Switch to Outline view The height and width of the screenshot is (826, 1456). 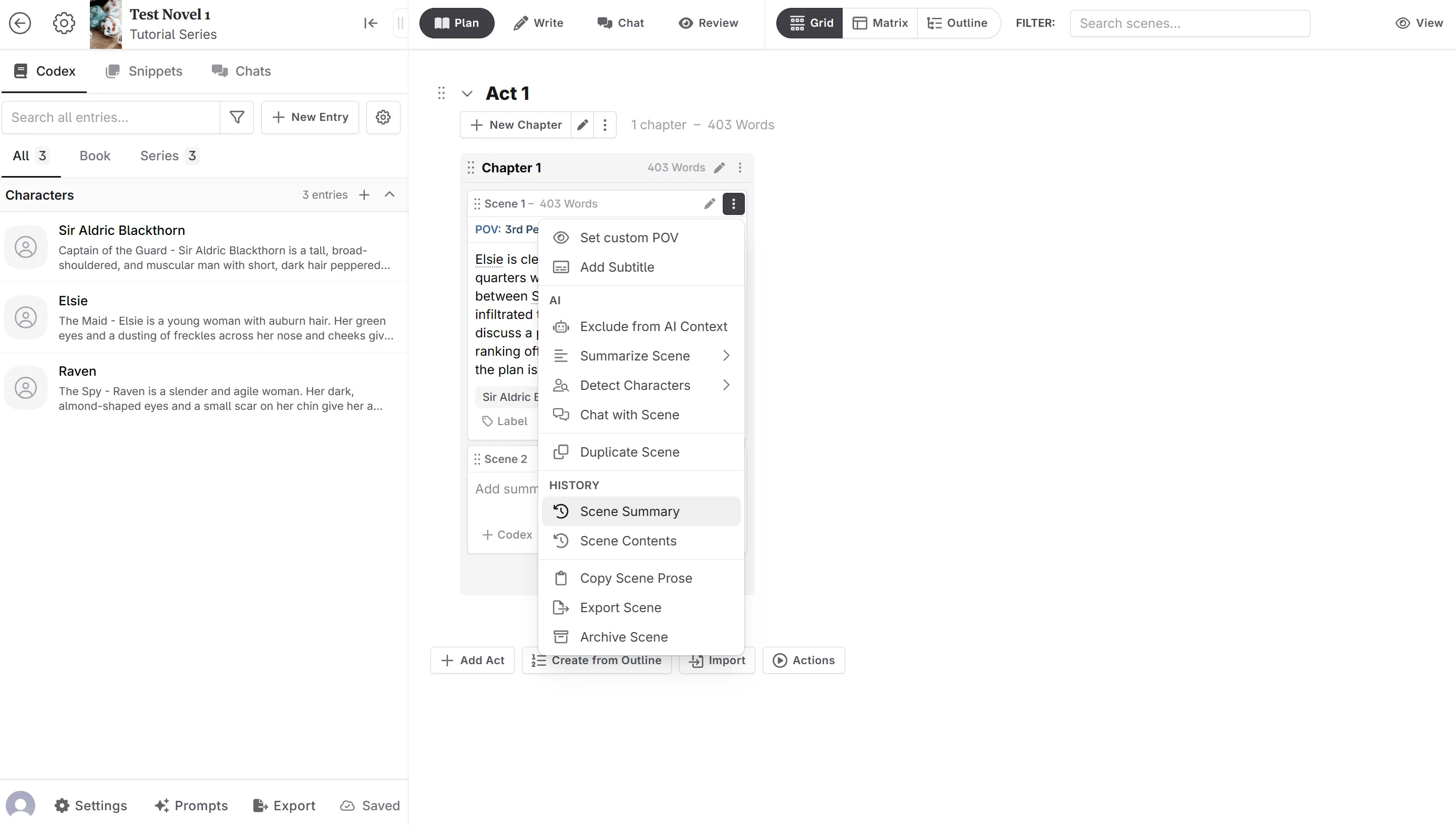tap(957, 23)
